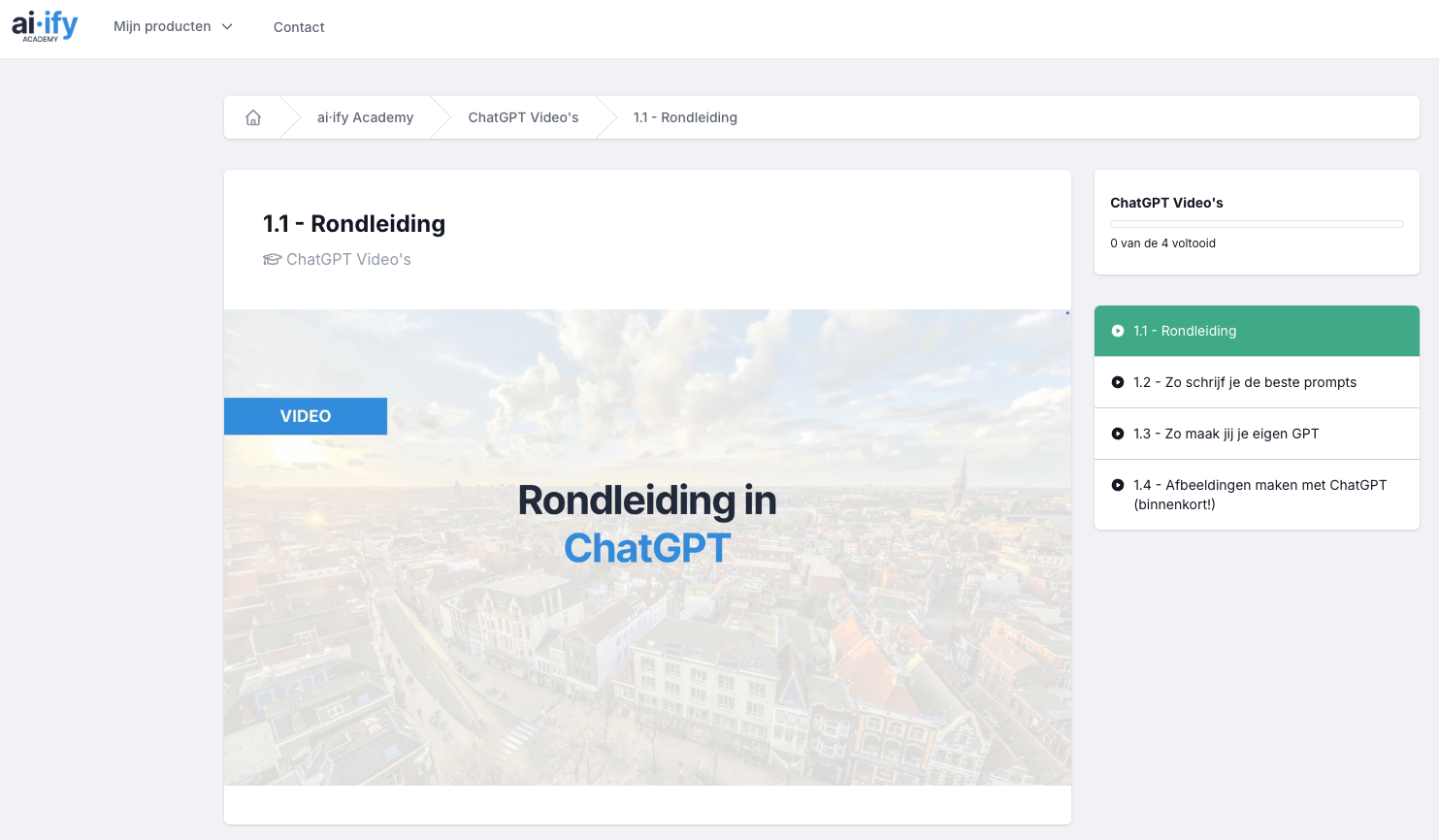Expand the Mijn producten chevron

(227, 27)
